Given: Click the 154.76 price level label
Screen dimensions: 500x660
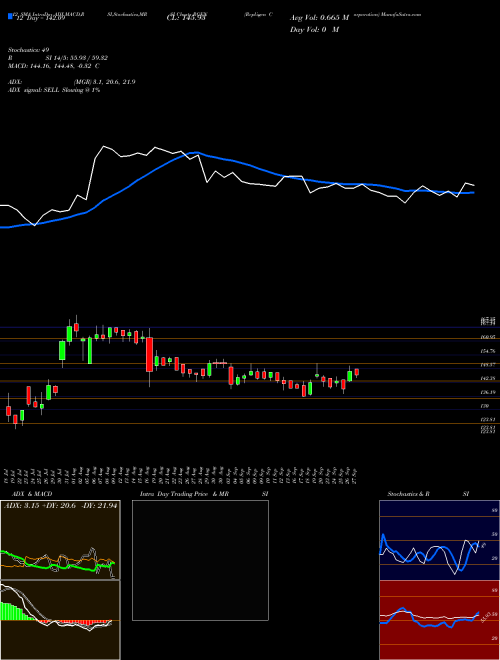Looking at the screenshot, I should point(488,351).
